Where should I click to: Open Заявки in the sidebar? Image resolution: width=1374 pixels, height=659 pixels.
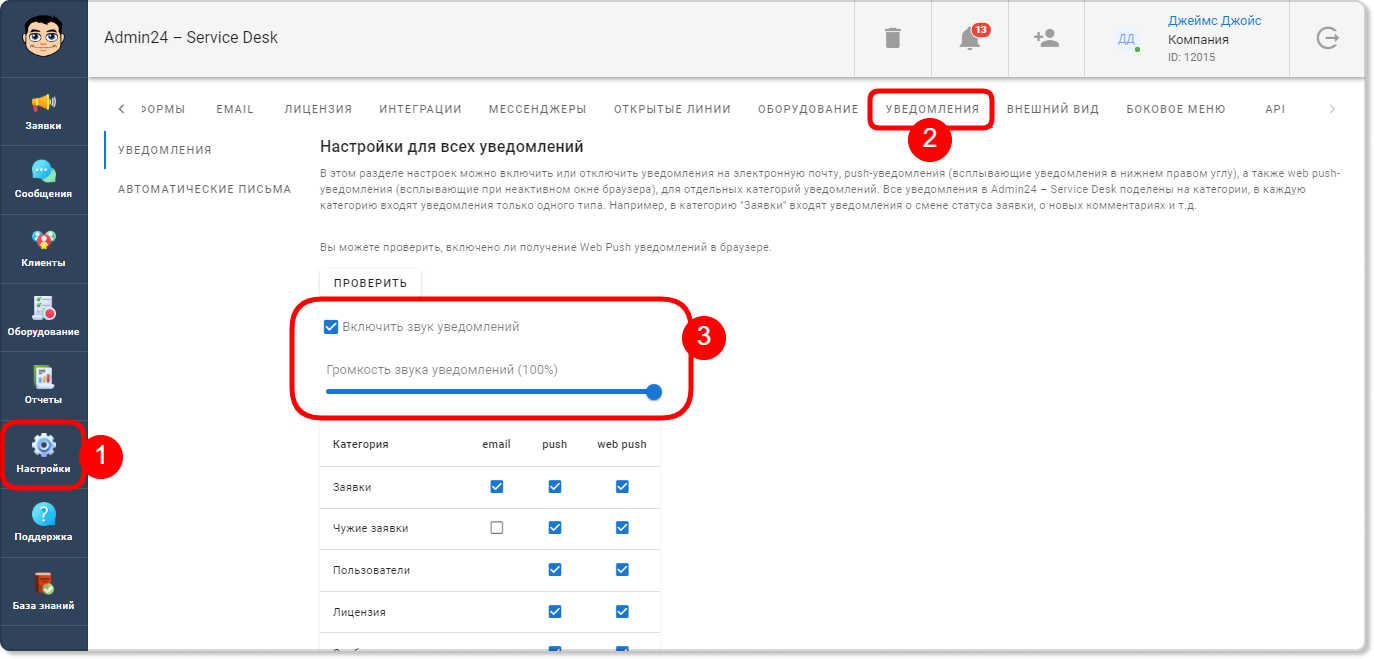click(44, 112)
